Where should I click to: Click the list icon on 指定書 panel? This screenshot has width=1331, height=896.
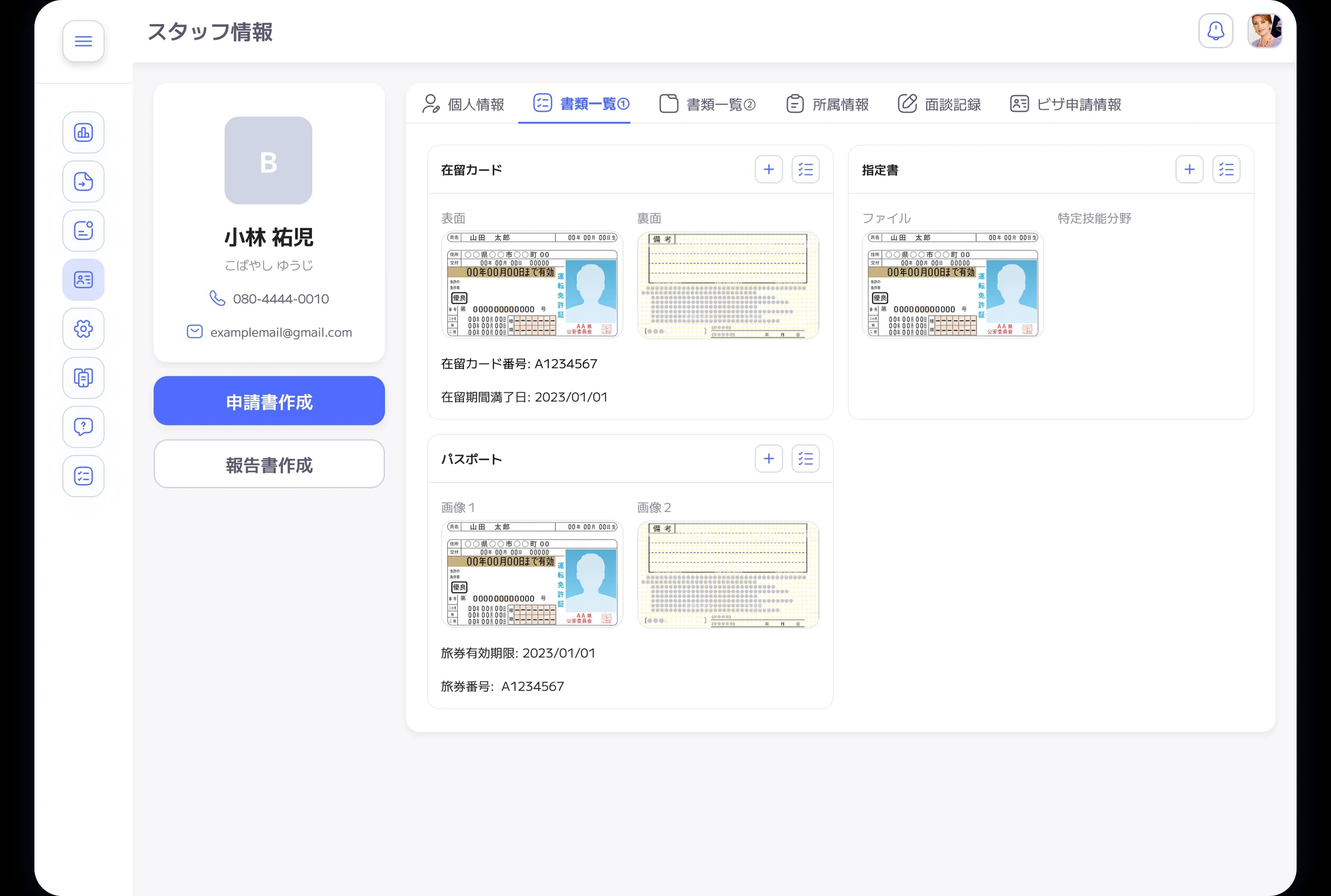coord(1227,169)
